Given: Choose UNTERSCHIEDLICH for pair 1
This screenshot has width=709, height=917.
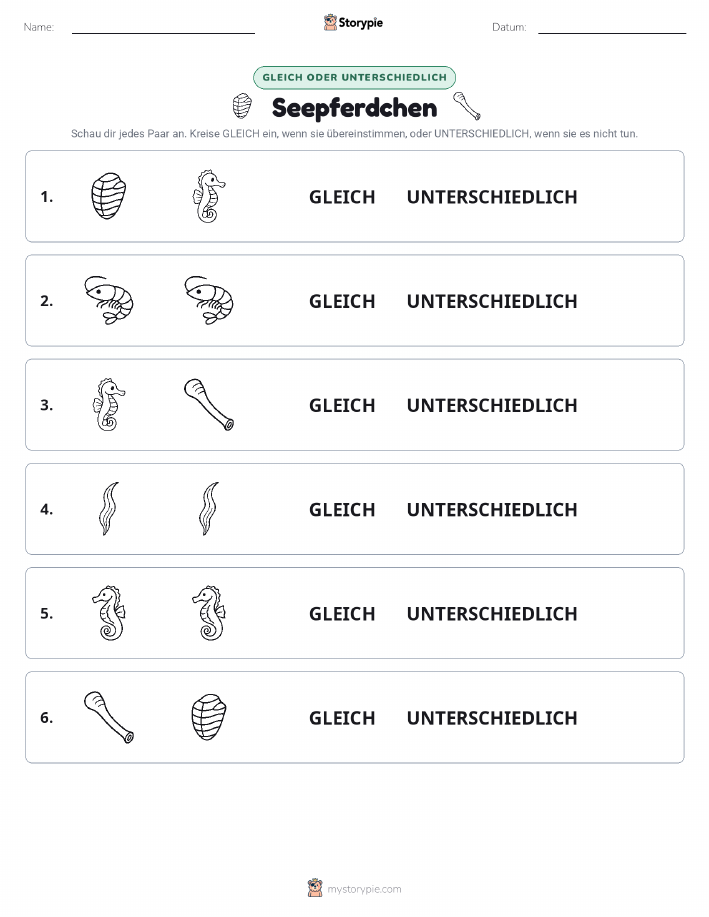Looking at the screenshot, I should pos(492,197).
